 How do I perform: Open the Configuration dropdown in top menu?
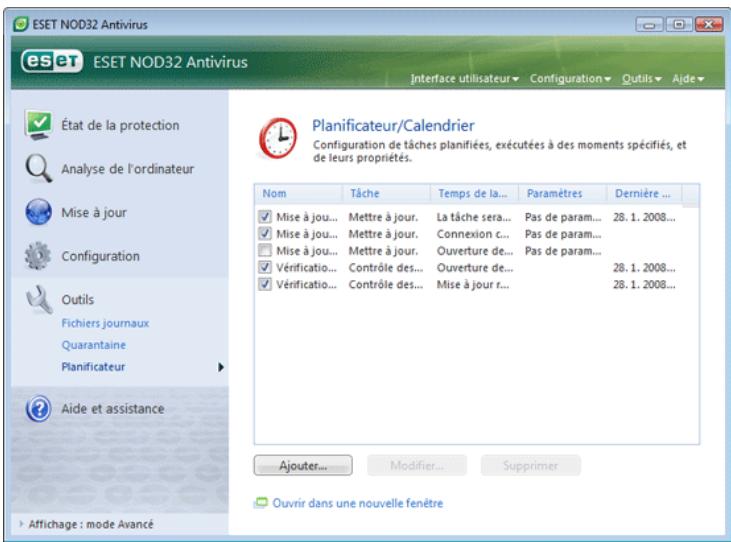point(570,79)
